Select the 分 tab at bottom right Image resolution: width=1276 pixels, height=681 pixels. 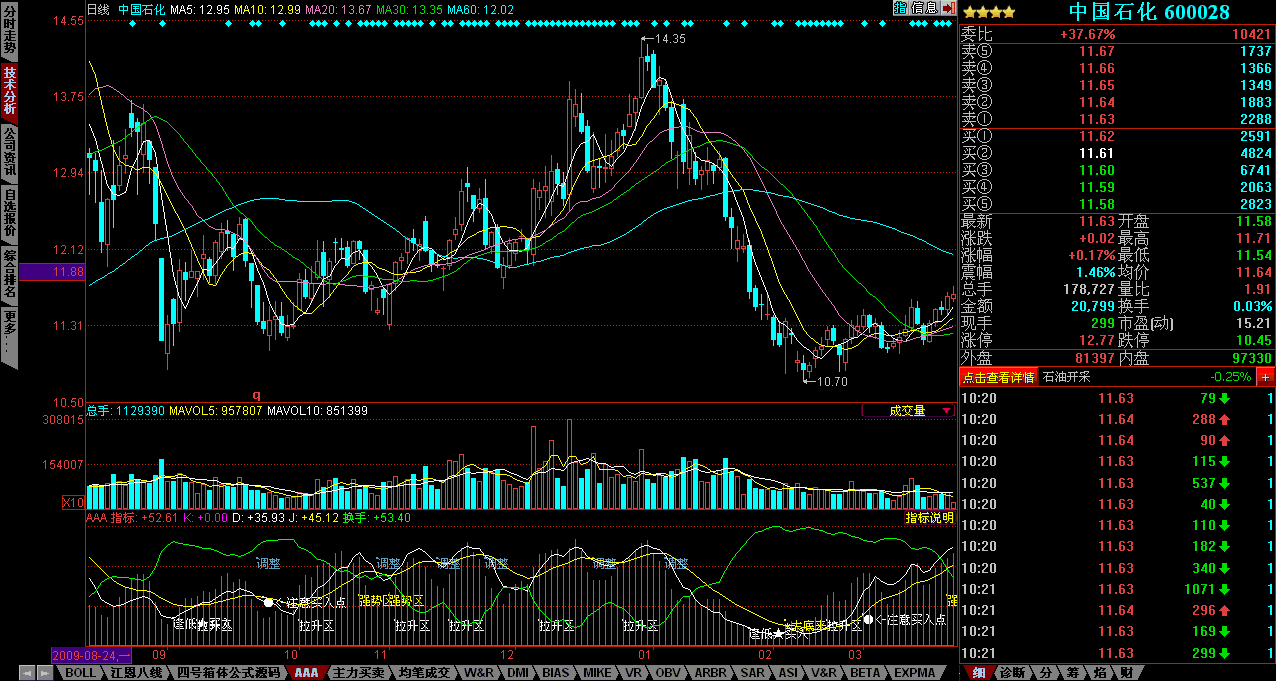[1045, 673]
